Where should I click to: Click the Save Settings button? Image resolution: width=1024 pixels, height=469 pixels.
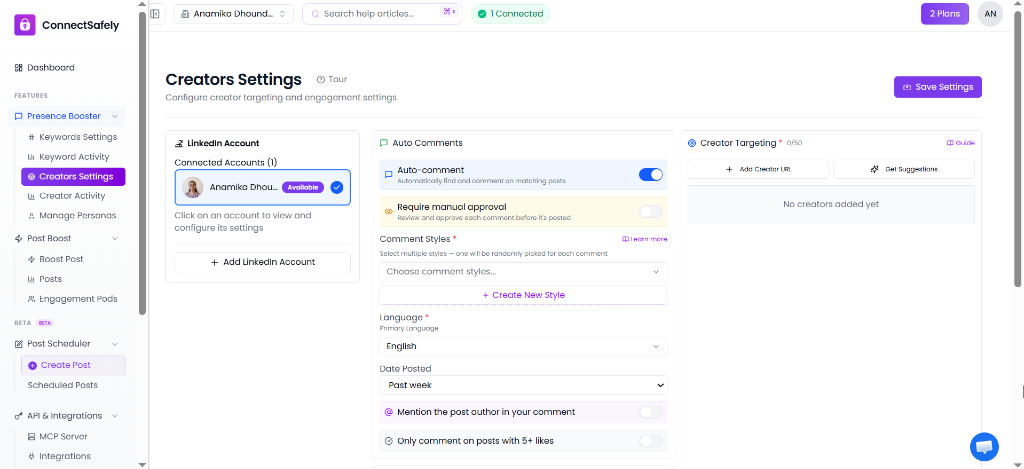[938, 87]
